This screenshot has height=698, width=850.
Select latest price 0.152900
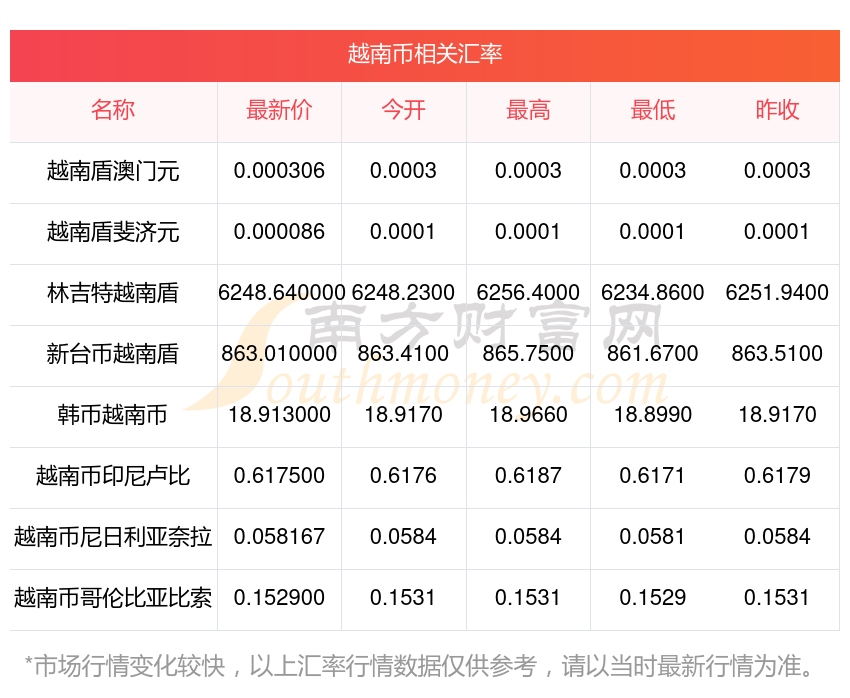[279, 598]
